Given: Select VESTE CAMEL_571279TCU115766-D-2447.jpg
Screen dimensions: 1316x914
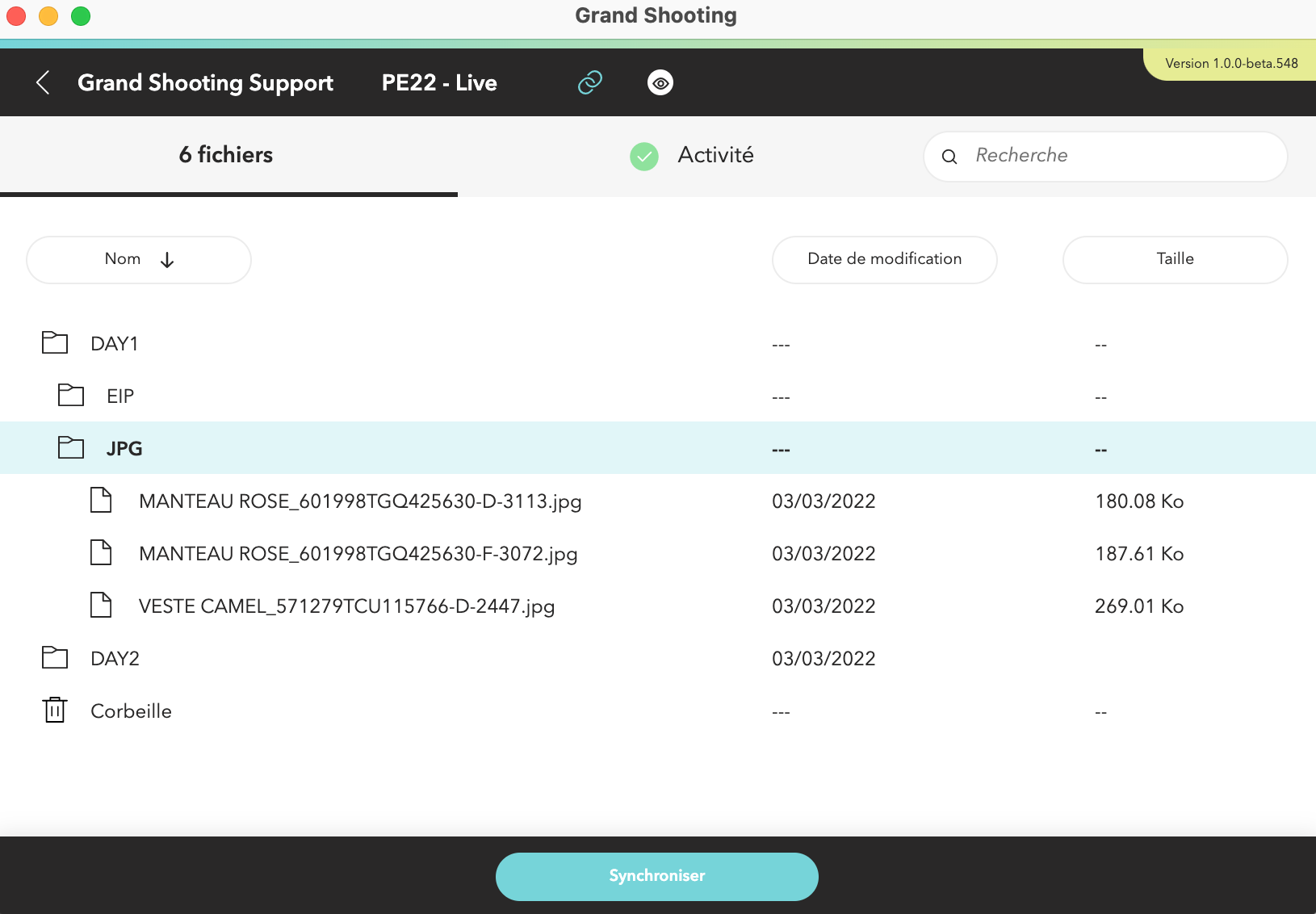Looking at the screenshot, I should click(347, 606).
